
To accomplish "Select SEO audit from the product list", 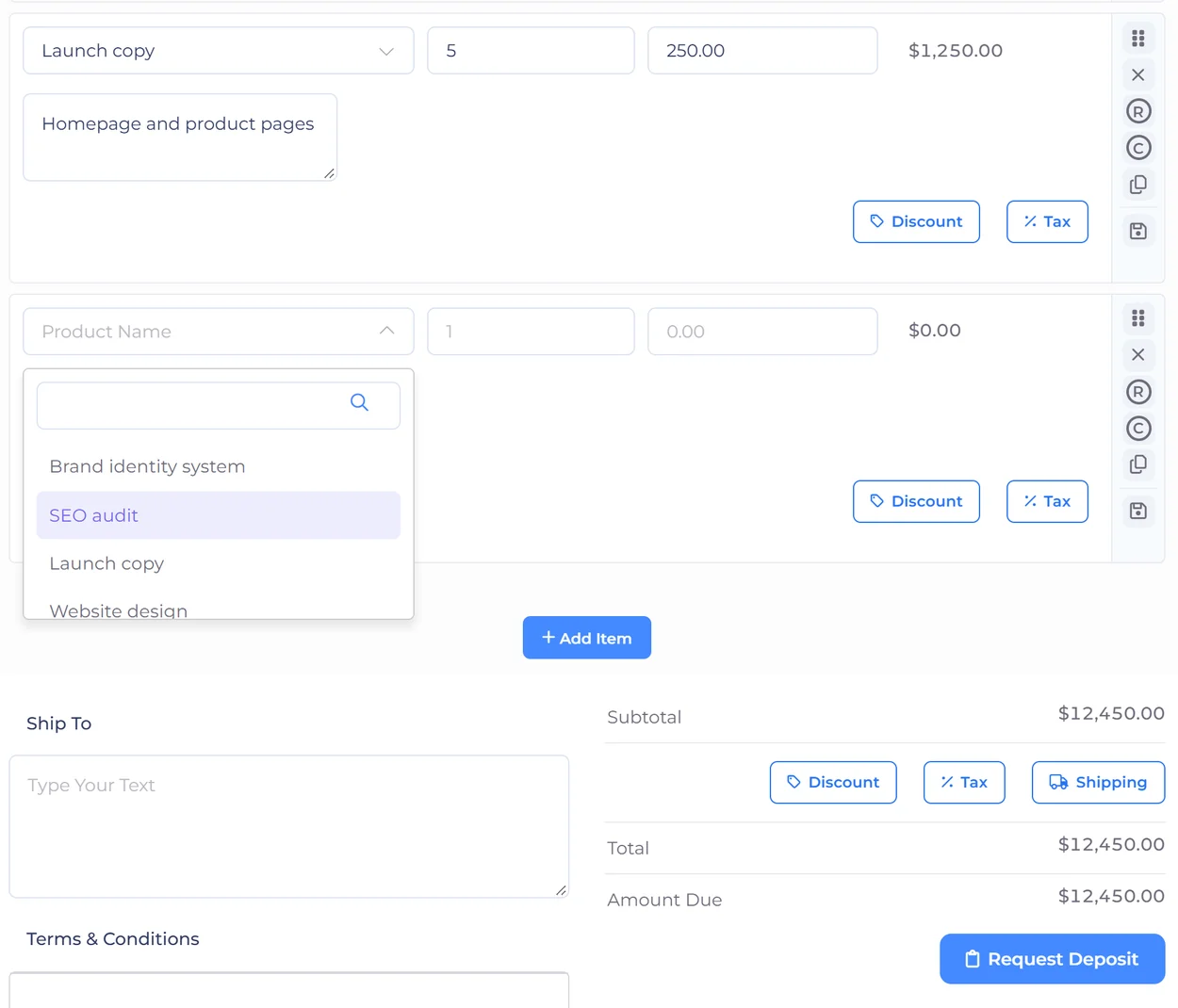I will [219, 515].
